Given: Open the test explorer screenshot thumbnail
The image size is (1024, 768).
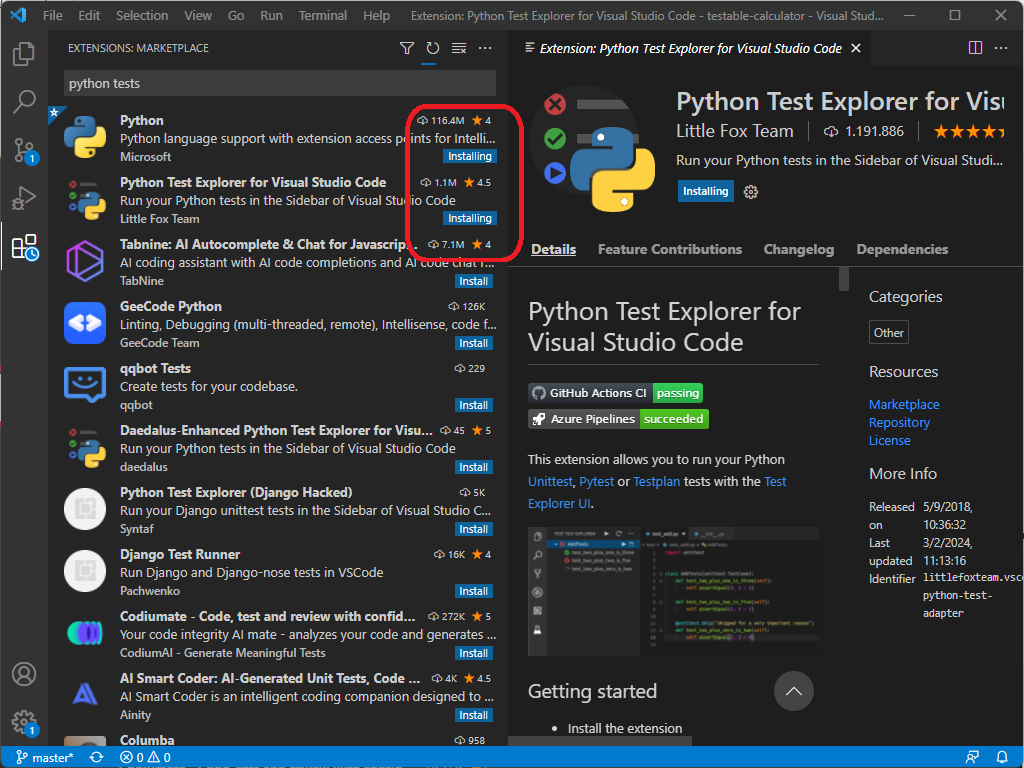Looking at the screenshot, I should click(673, 592).
